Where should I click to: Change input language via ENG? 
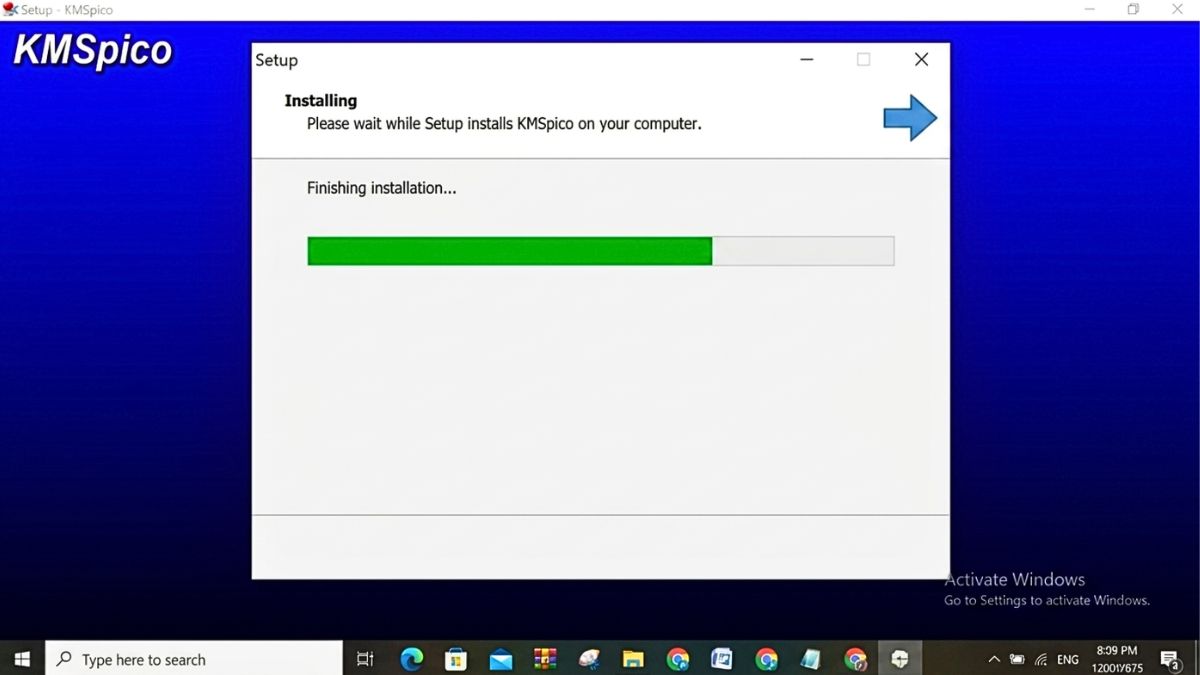pos(1068,660)
